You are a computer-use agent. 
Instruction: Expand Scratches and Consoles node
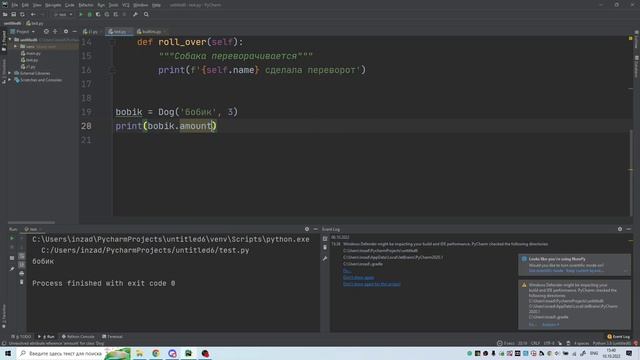pyautogui.click(x=10, y=80)
